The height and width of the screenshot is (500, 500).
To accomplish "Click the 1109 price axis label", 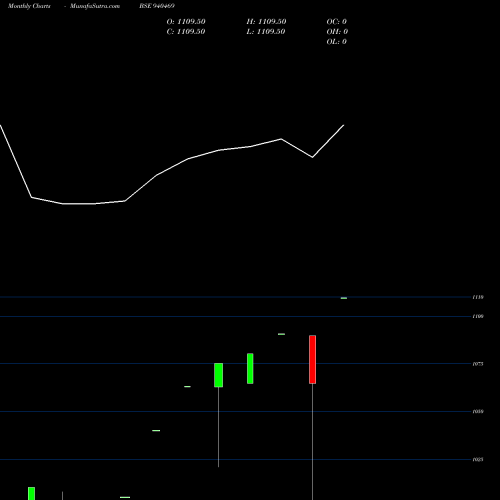I will pos(478,316).
